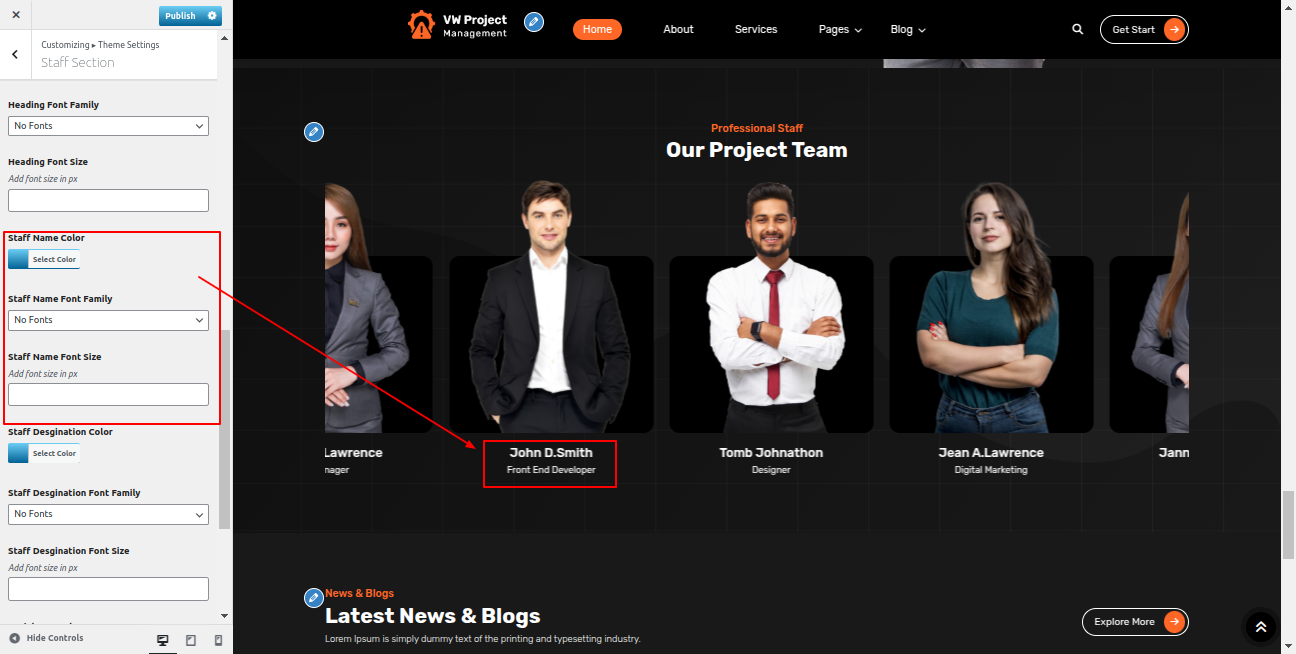Switch to mobile preview device icon
The image size is (1296, 654).
(218, 640)
